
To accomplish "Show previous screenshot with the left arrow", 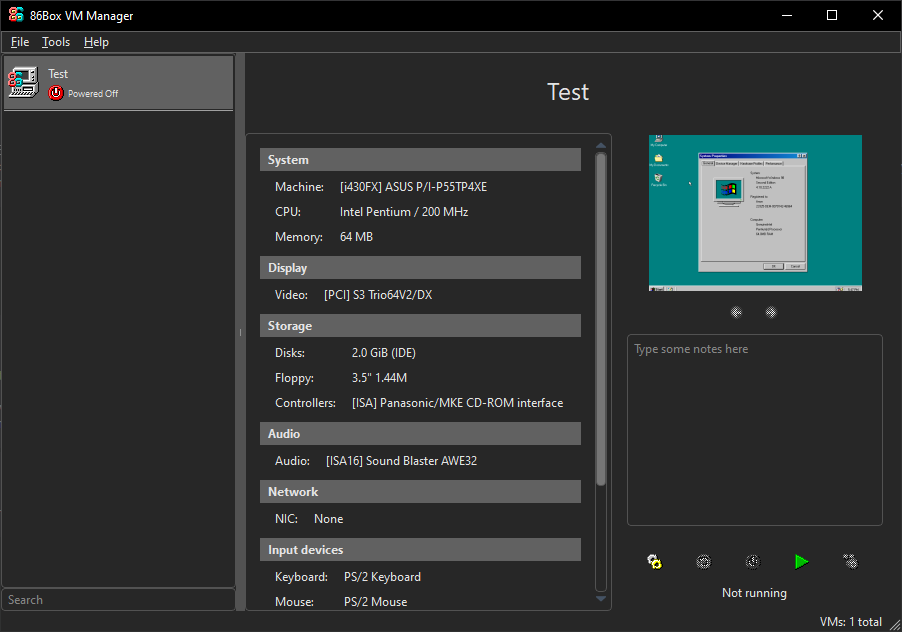I will pos(736,312).
